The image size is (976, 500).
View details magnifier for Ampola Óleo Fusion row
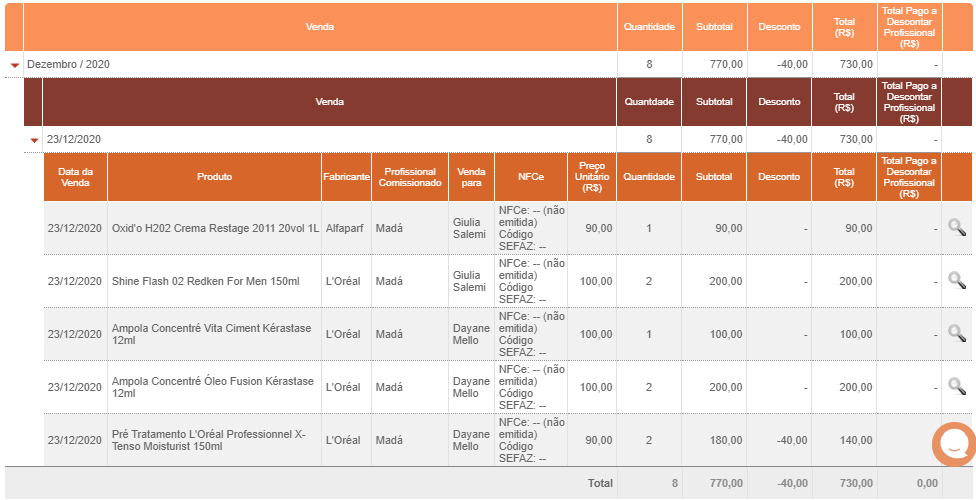(x=957, y=386)
